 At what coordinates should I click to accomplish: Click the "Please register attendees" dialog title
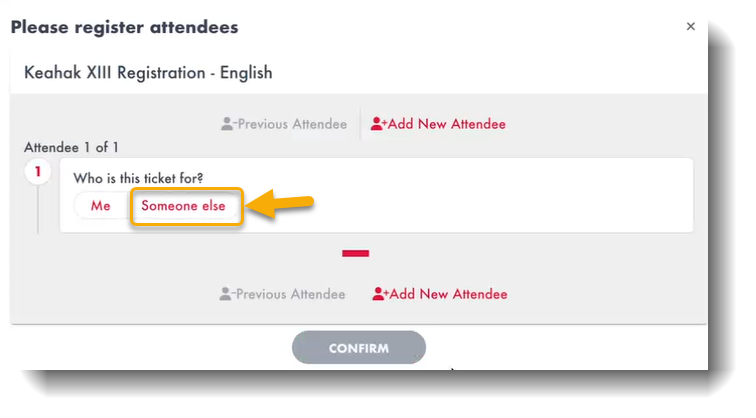pyautogui.click(x=124, y=27)
